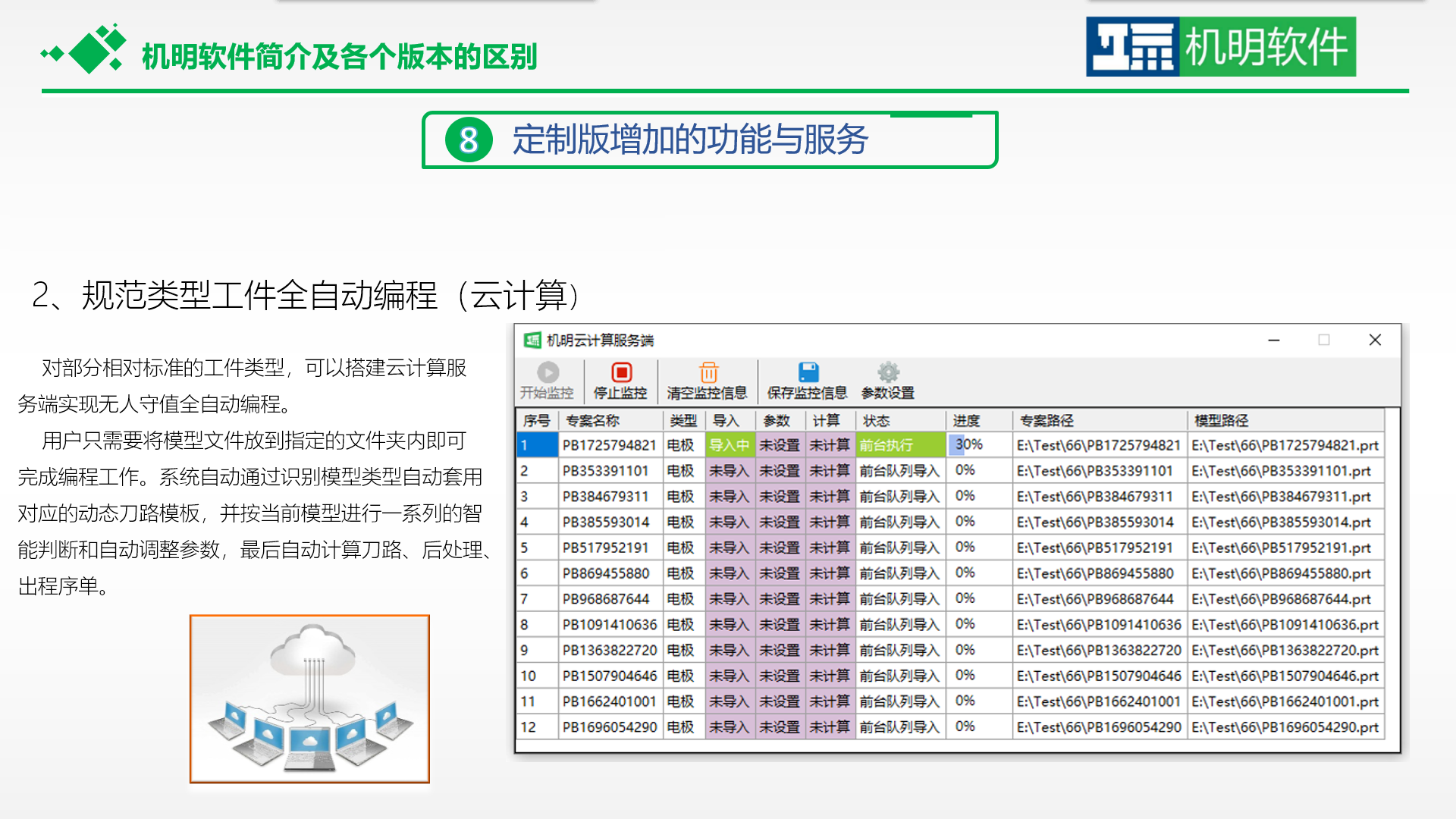Select project PB384679311 name cell

coord(610,497)
